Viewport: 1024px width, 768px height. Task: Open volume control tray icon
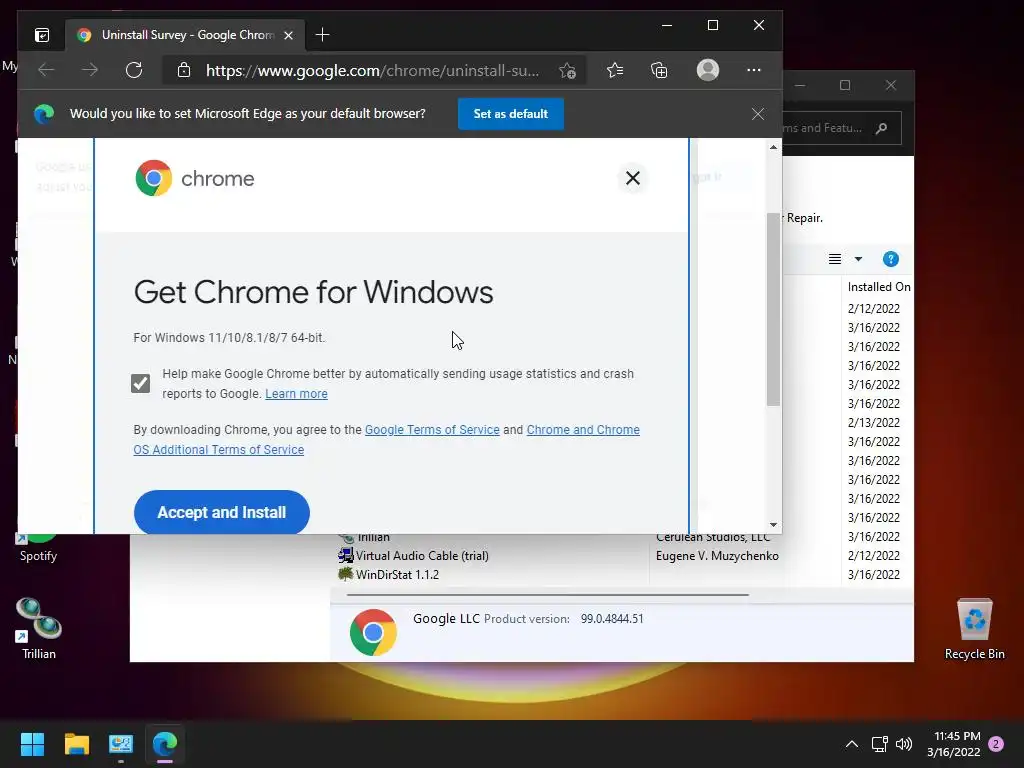904,744
